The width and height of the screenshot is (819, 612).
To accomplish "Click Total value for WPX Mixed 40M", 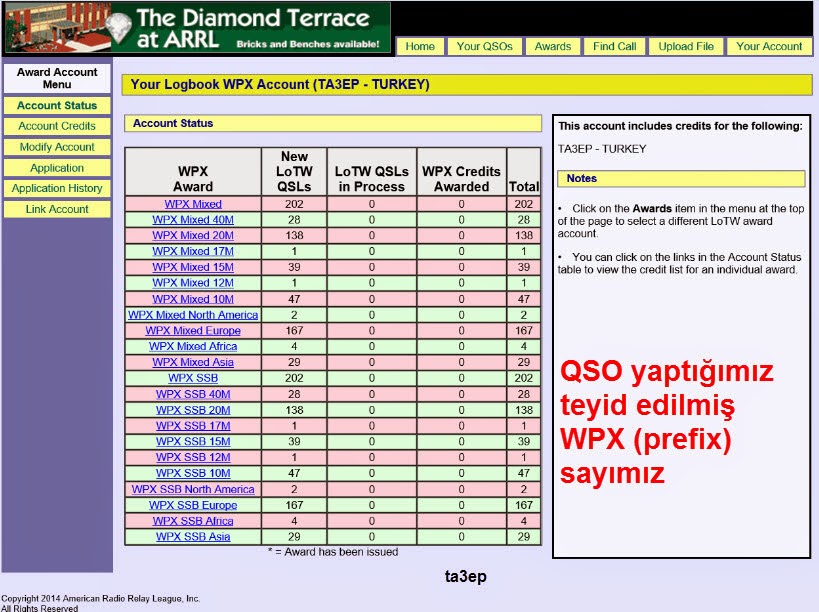I will coord(524,220).
